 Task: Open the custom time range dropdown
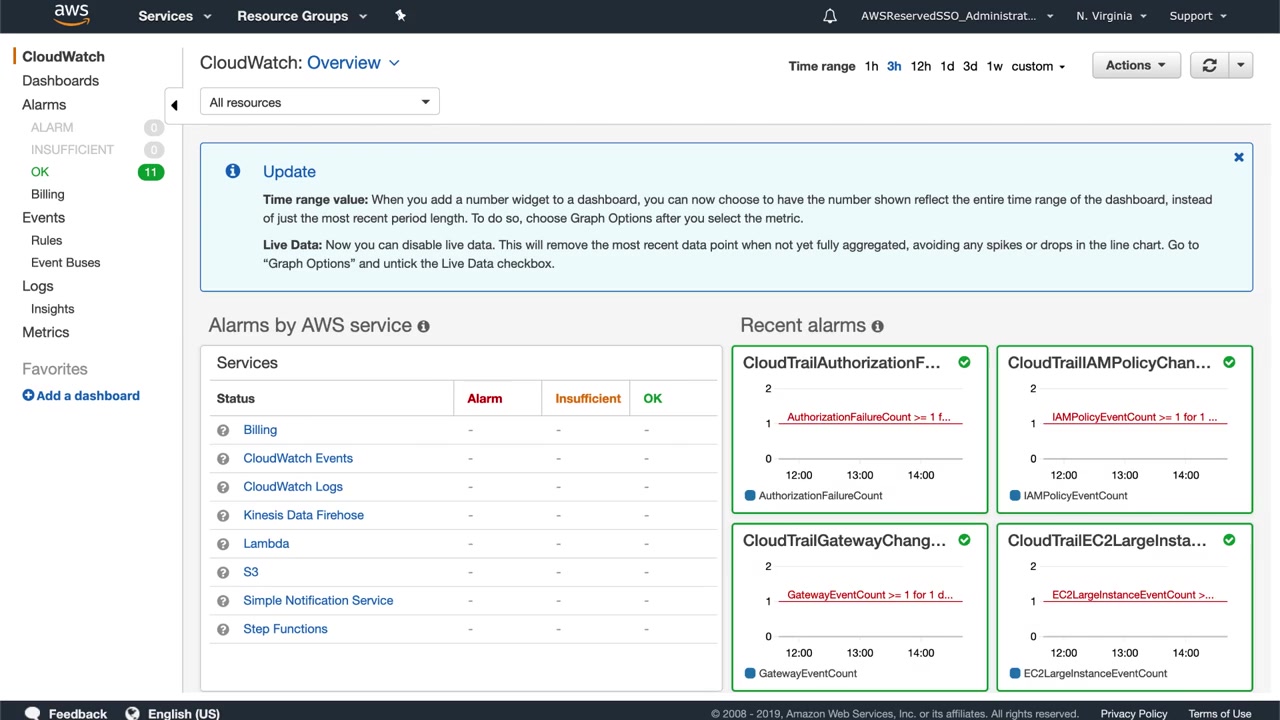point(1038,66)
